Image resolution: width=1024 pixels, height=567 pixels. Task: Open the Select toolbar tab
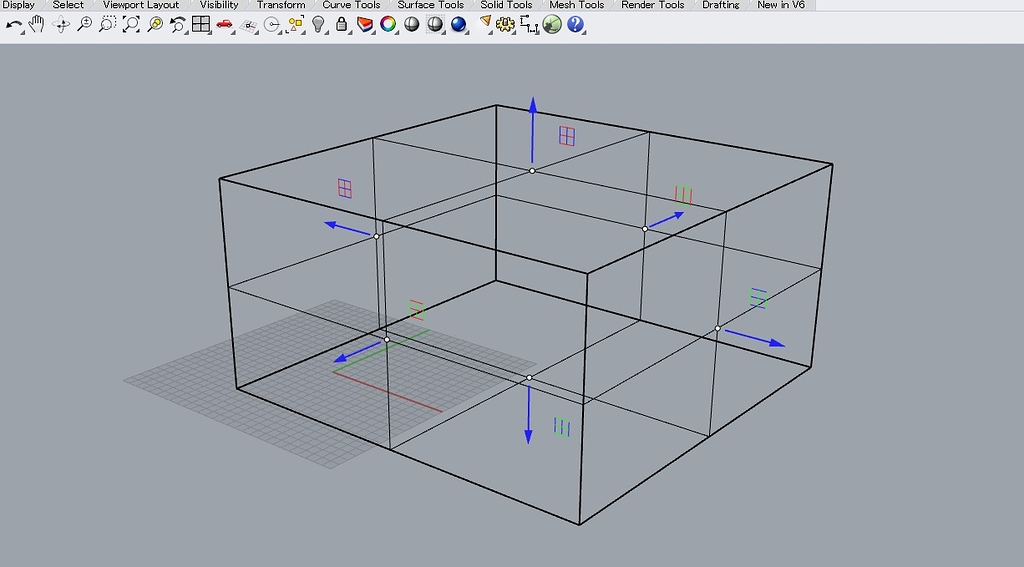[x=68, y=5]
